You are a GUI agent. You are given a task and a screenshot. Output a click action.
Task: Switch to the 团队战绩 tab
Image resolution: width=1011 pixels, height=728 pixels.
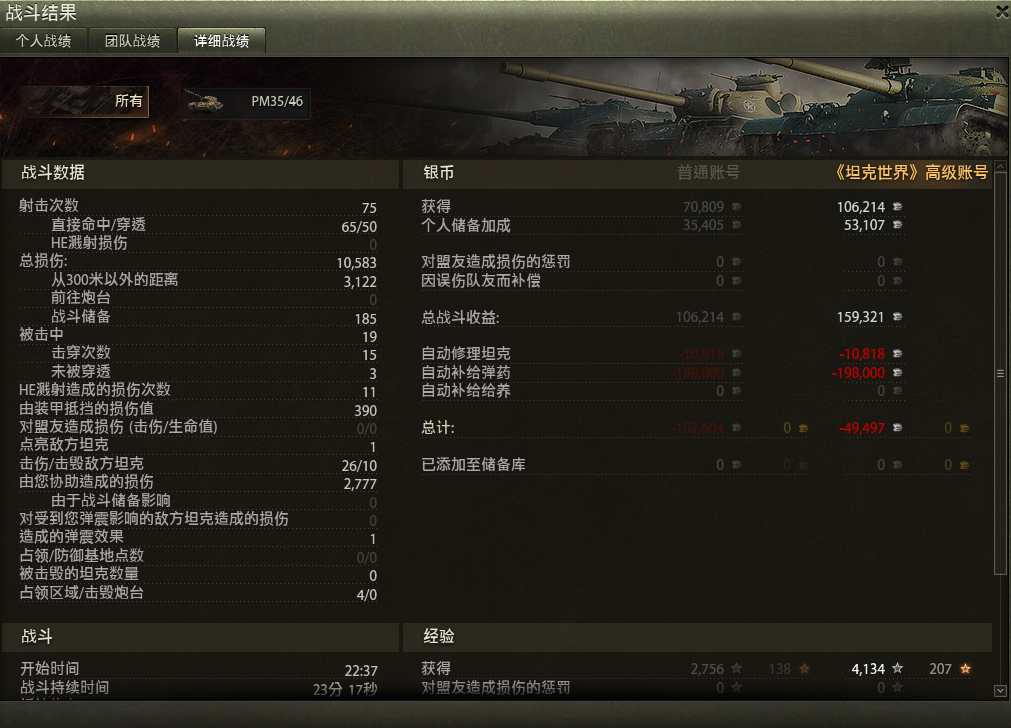[132, 41]
